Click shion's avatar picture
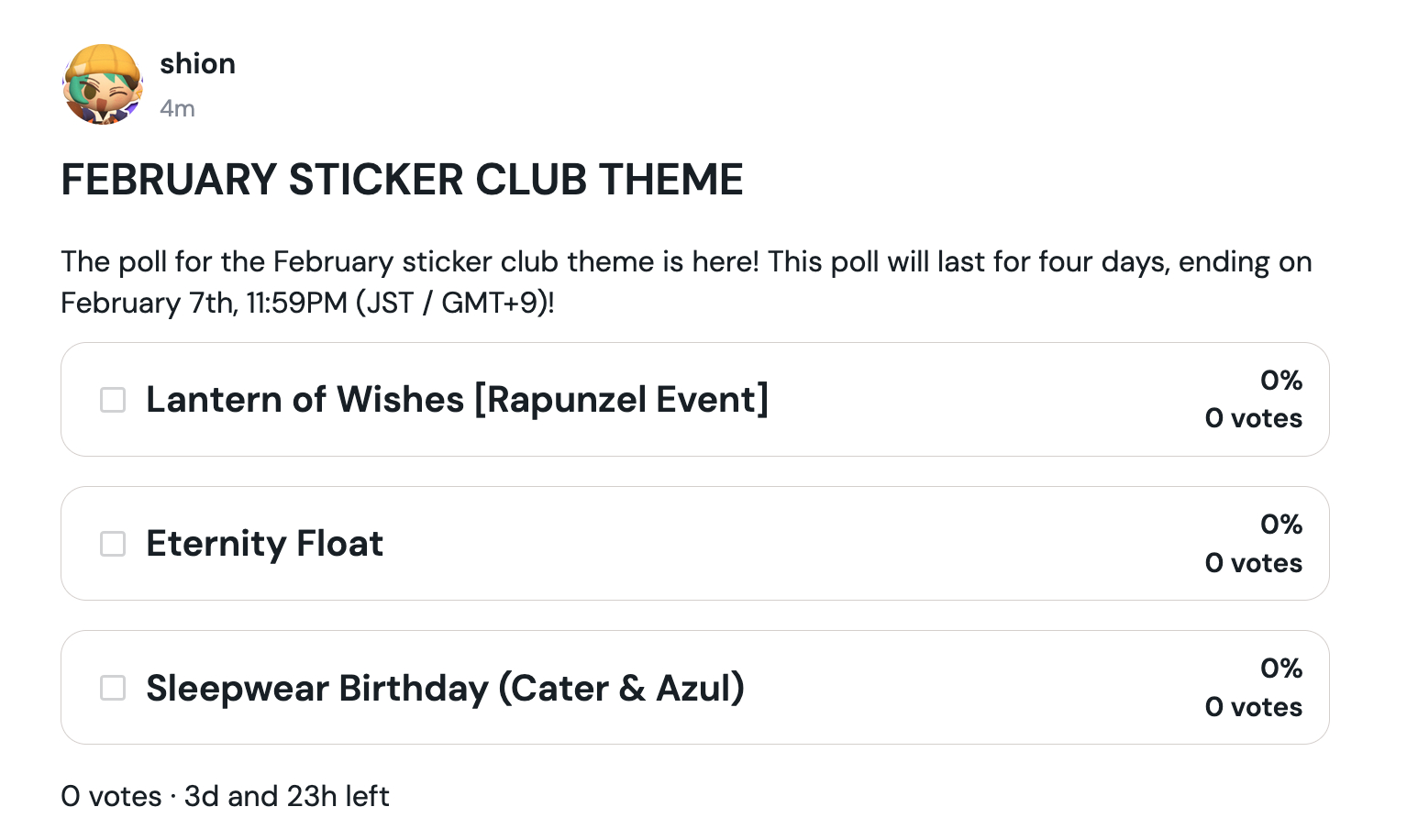1418x840 pixels. pos(103,84)
